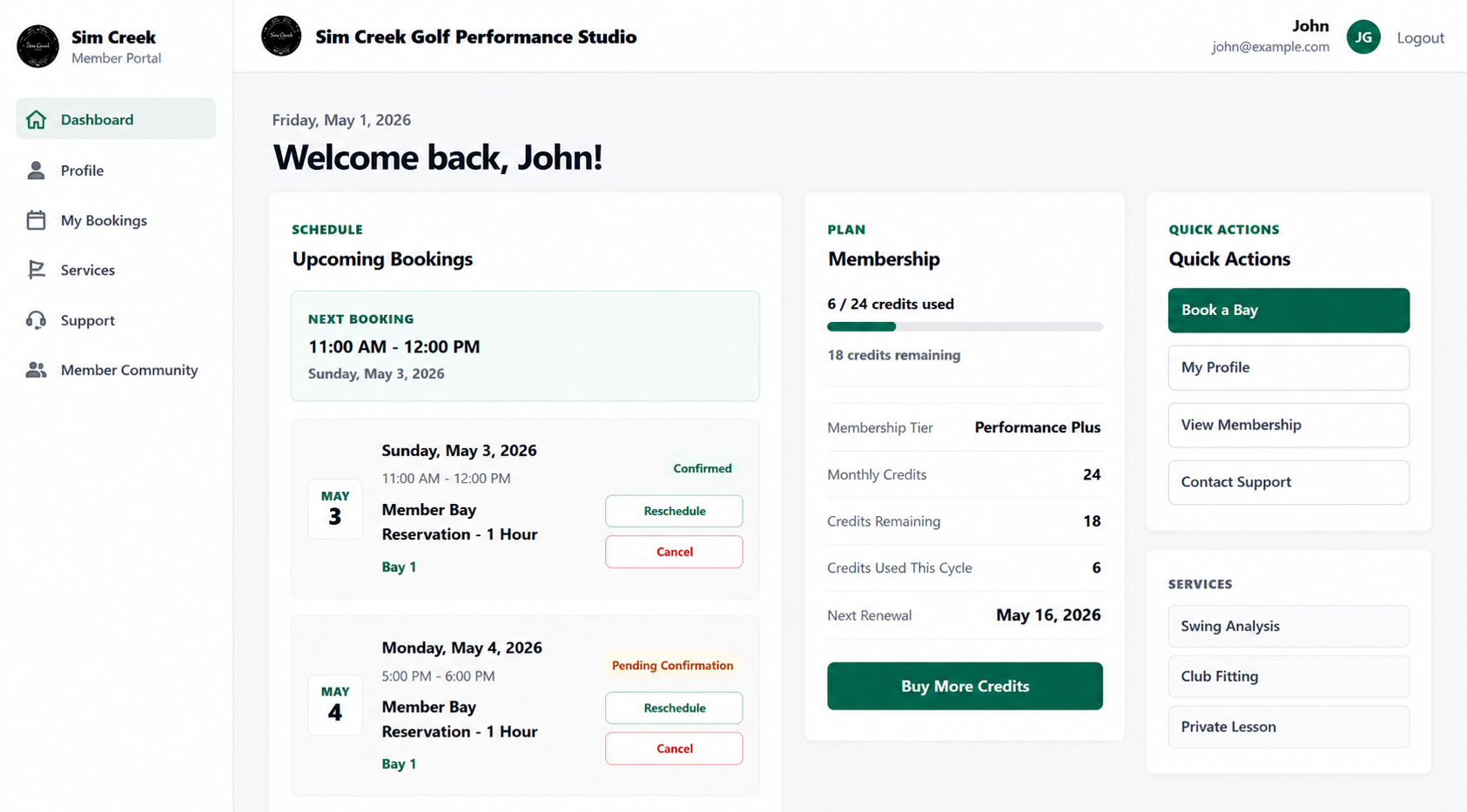1467x812 pixels.
Task: Click the Sim Creek logo in header
Action: tap(281, 37)
